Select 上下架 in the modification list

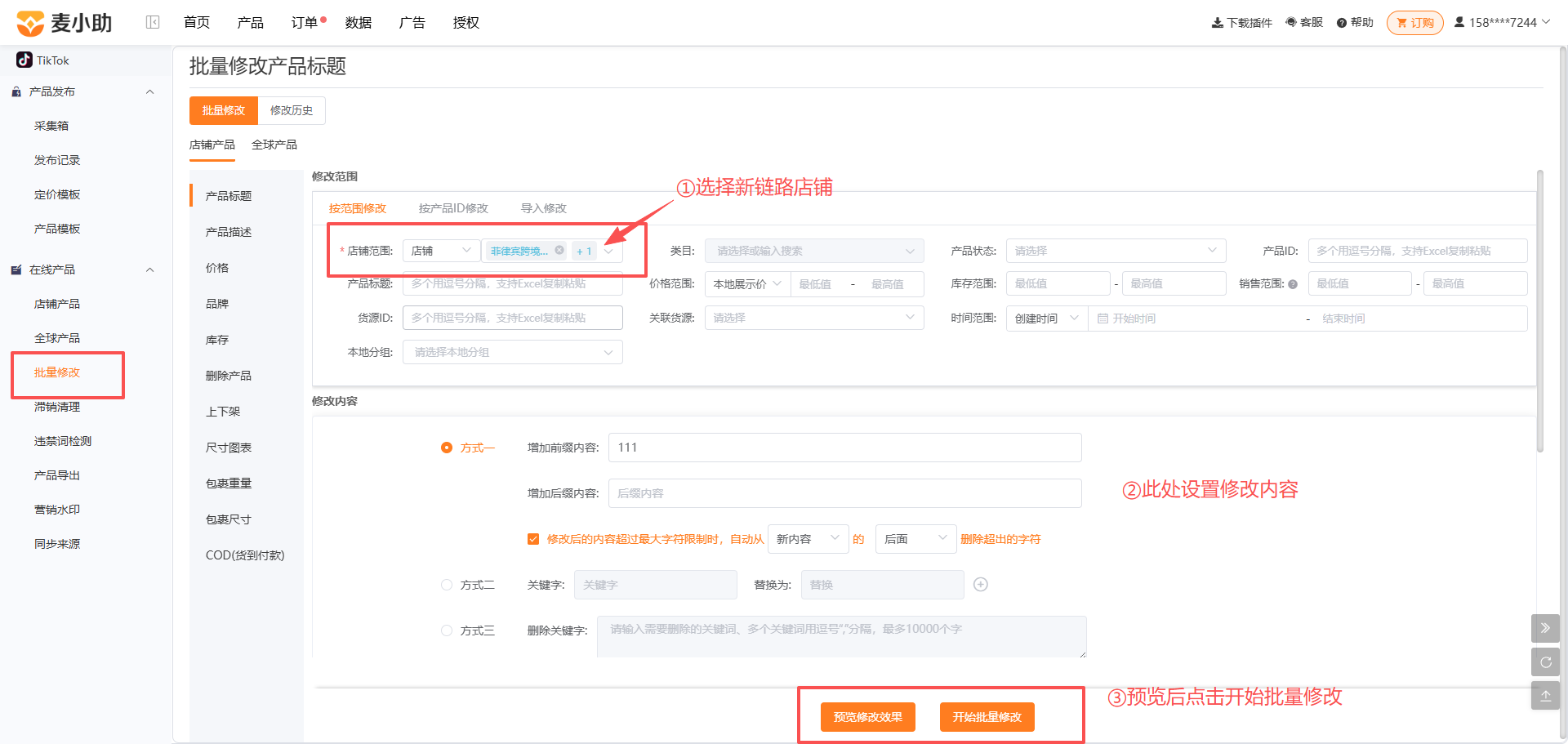[x=223, y=412]
